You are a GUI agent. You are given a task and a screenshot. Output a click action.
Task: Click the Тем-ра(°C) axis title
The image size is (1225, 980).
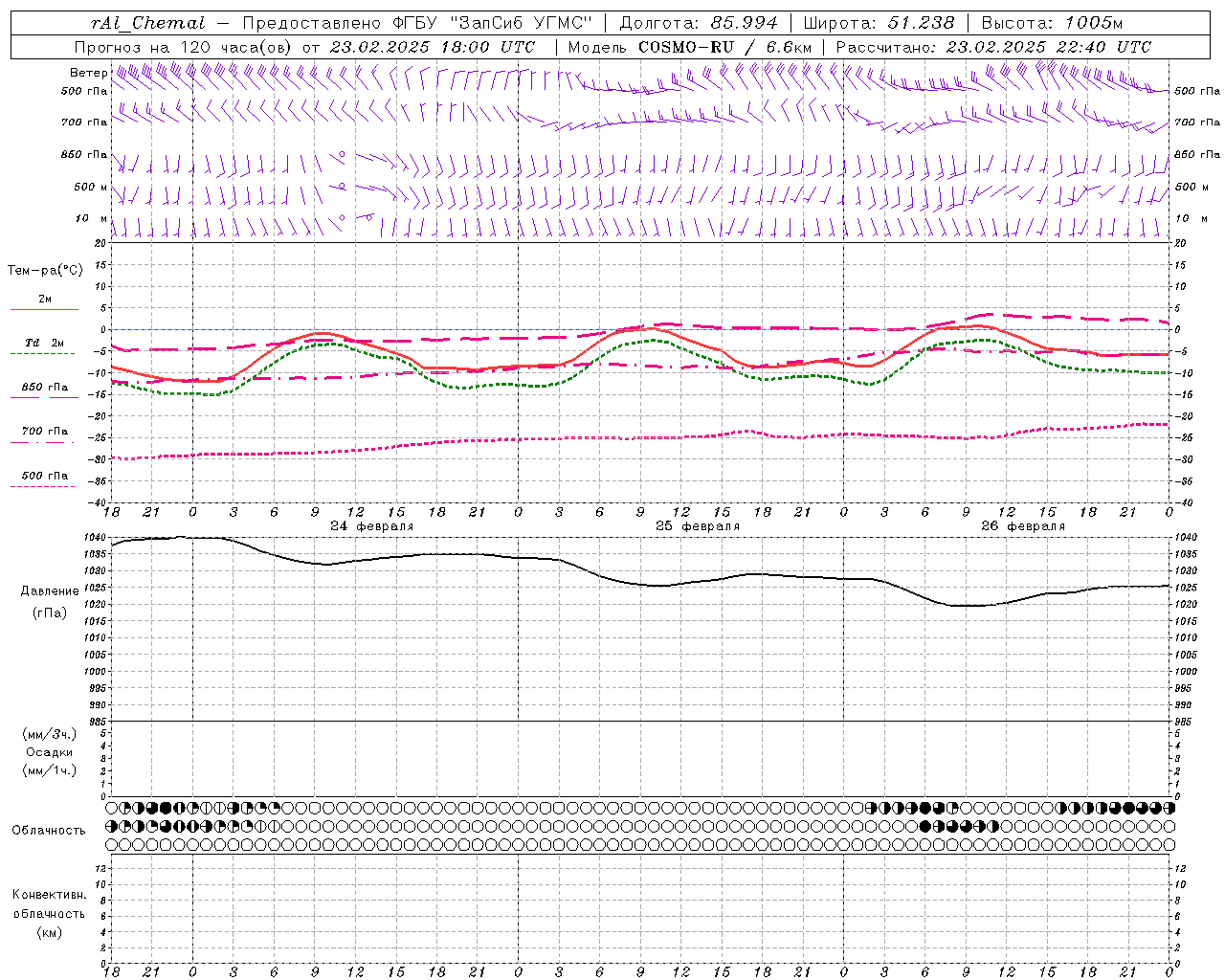[x=45, y=271]
